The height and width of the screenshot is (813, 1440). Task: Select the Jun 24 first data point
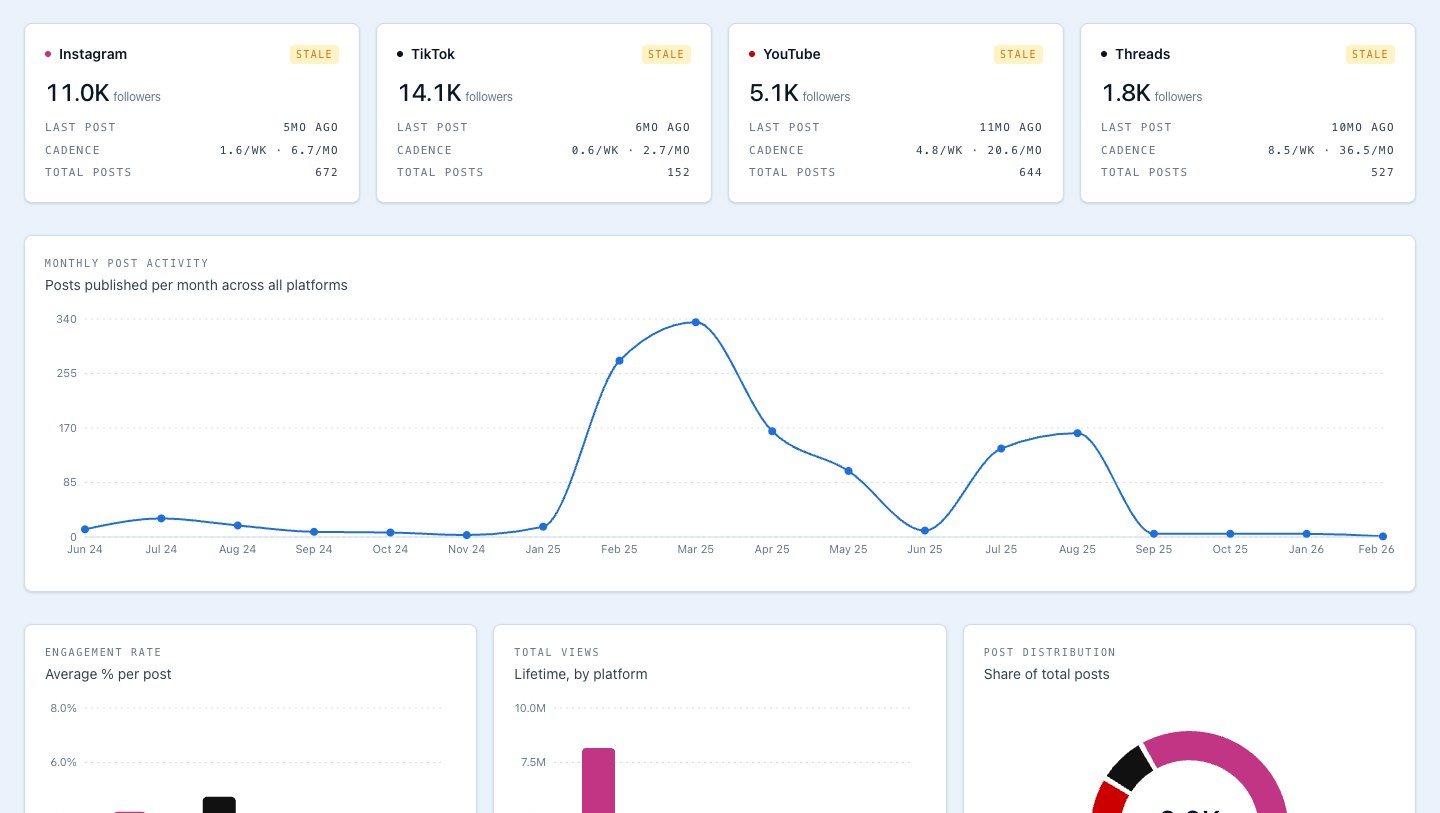click(85, 529)
